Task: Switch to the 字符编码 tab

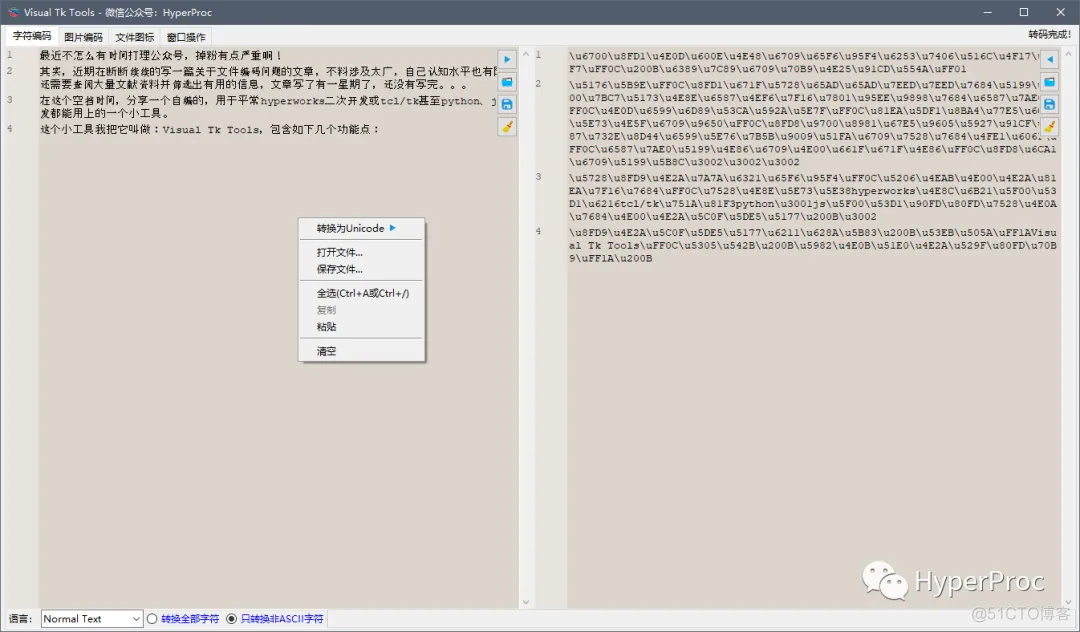Action: (x=32, y=36)
